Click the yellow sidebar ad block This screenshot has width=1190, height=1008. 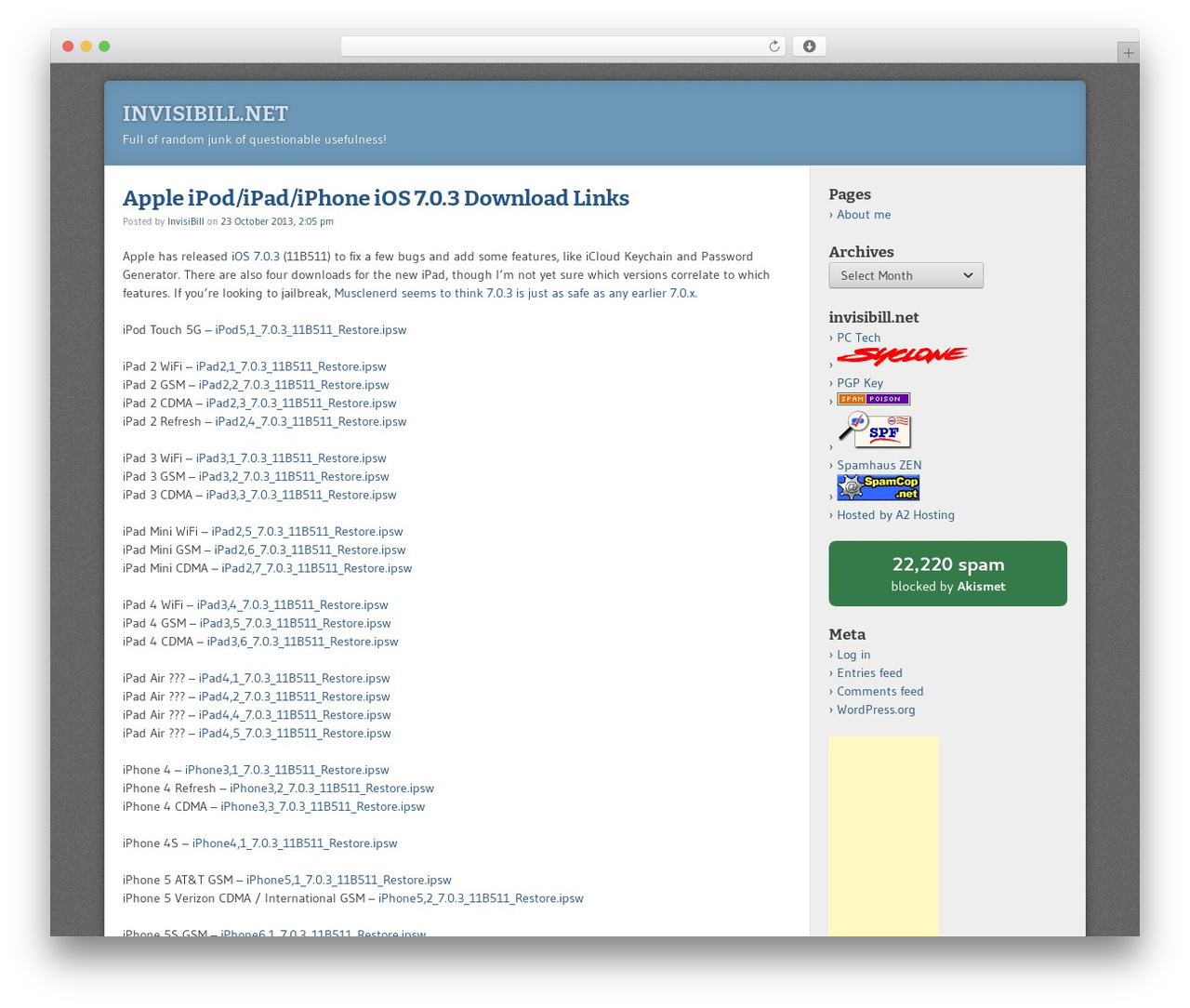tap(884, 836)
